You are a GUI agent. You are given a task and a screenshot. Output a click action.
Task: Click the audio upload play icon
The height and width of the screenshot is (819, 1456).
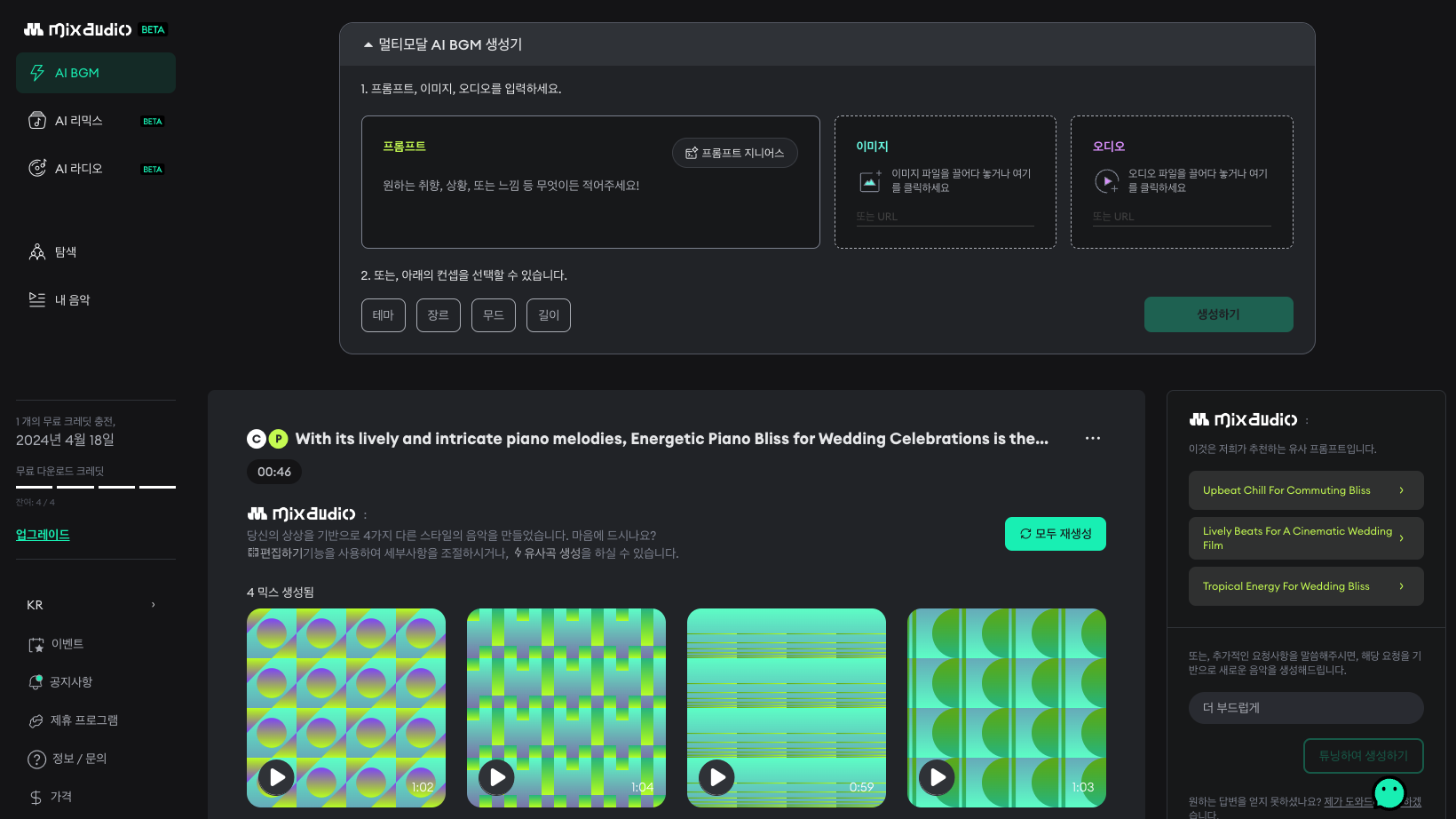click(x=1107, y=181)
